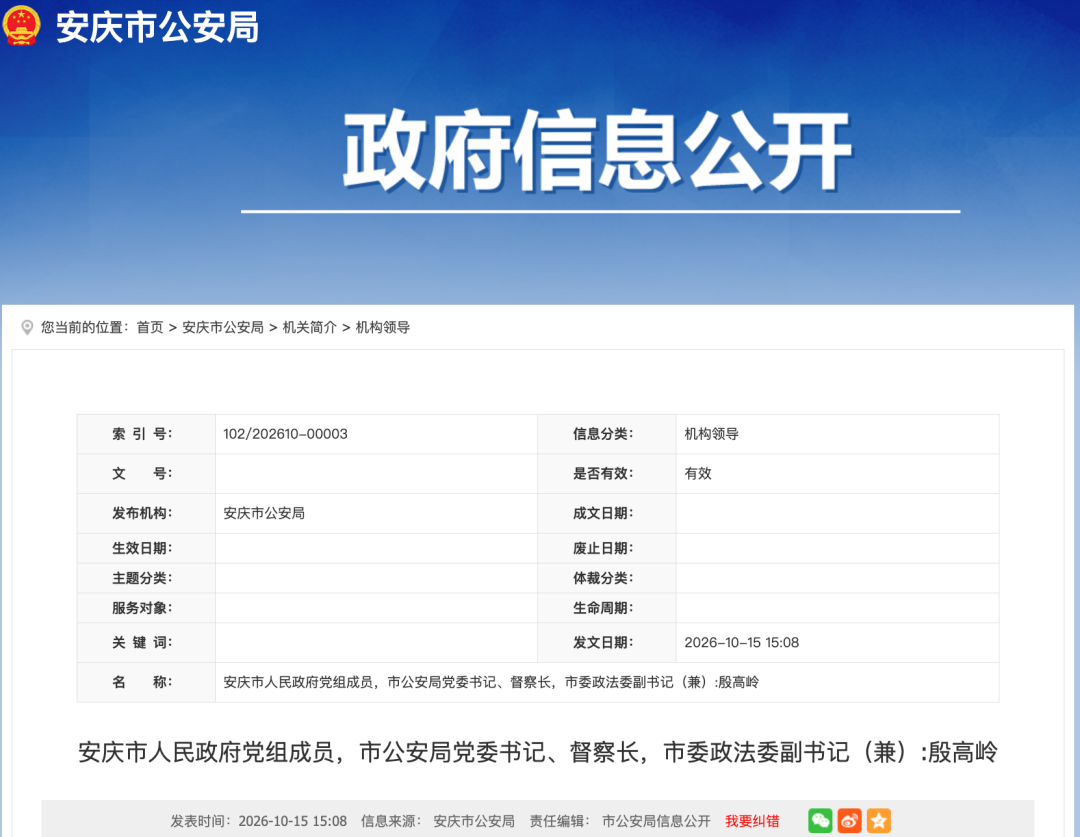The width and height of the screenshot is (1080, 837).
Task: Click the 发表时间 2026-10-15 15:08 text
Action: [258, 821]
